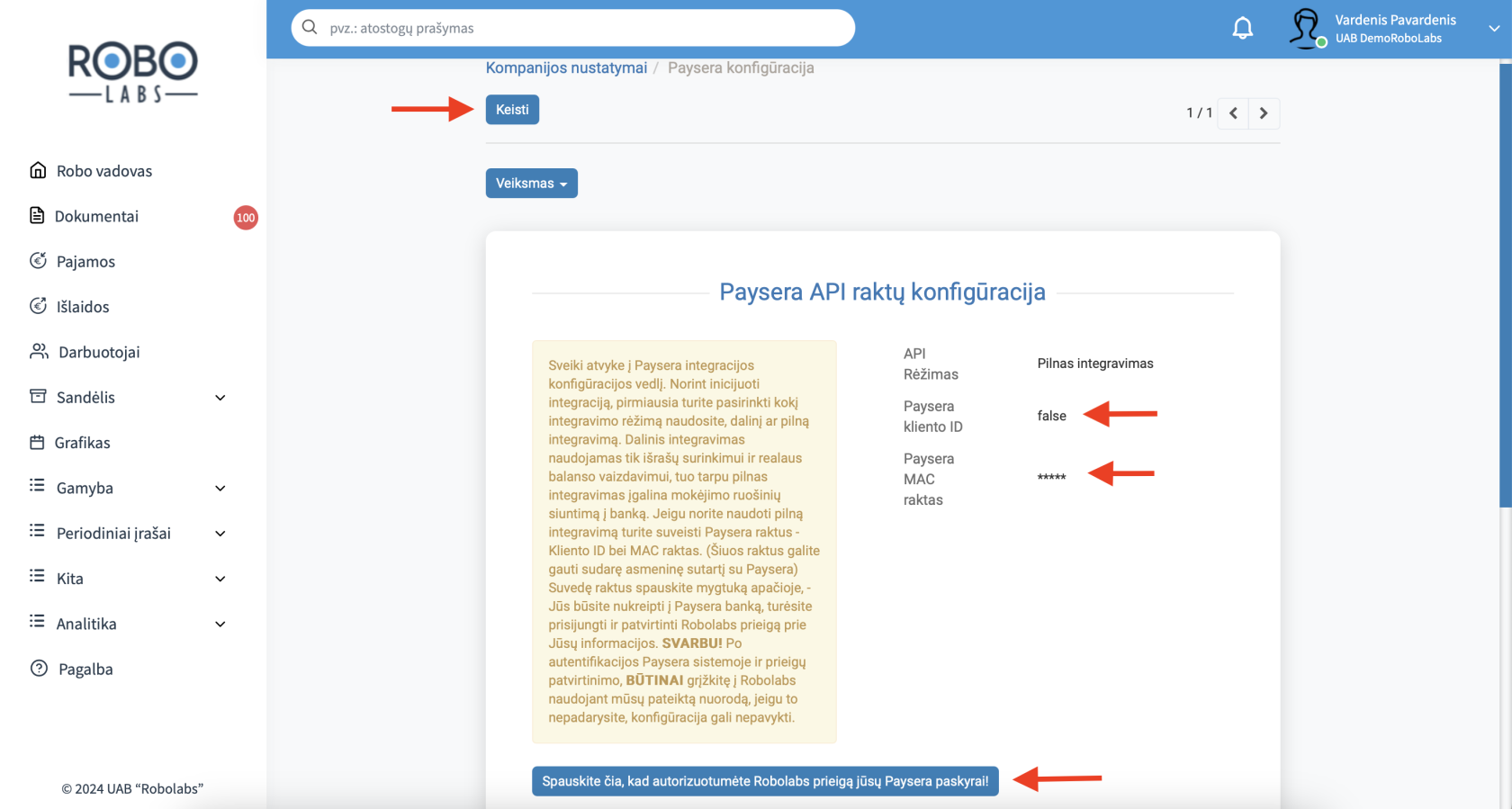Screen dimensions: 1512x809
Task: Click the Darbuotojai people icon
Action: click(39, 351)
